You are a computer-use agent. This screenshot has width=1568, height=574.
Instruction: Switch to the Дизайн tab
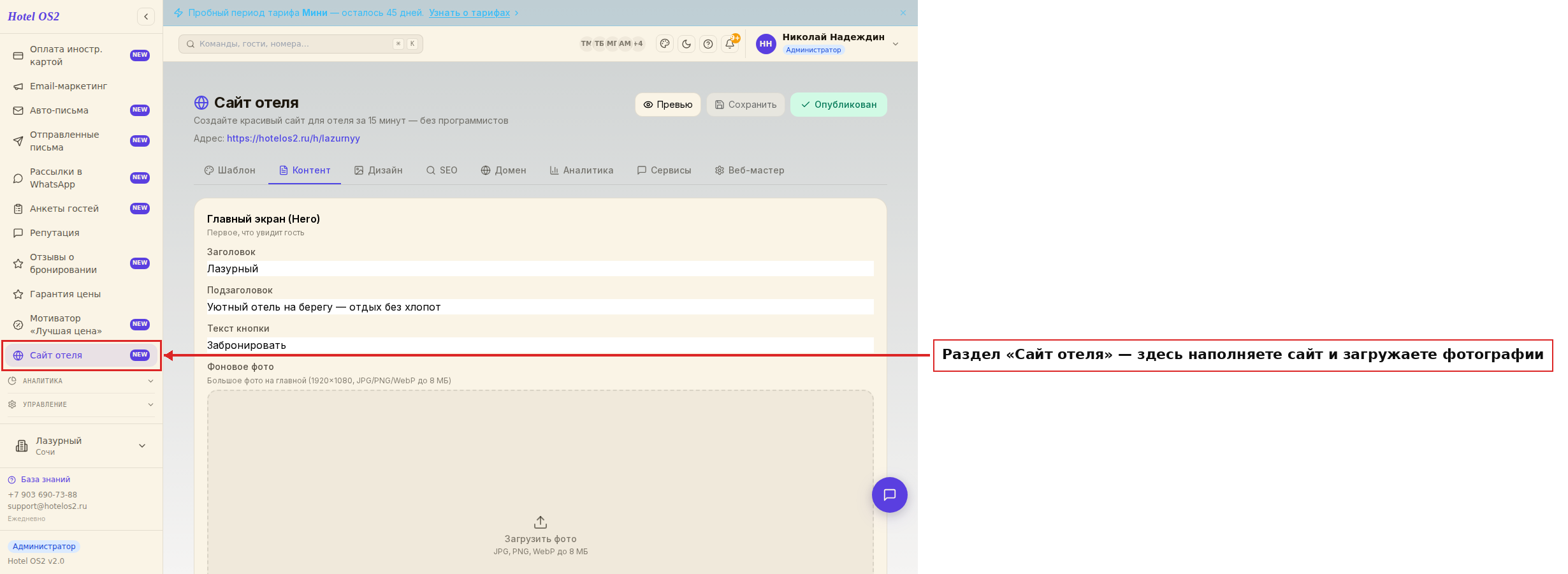click(379, 170)
